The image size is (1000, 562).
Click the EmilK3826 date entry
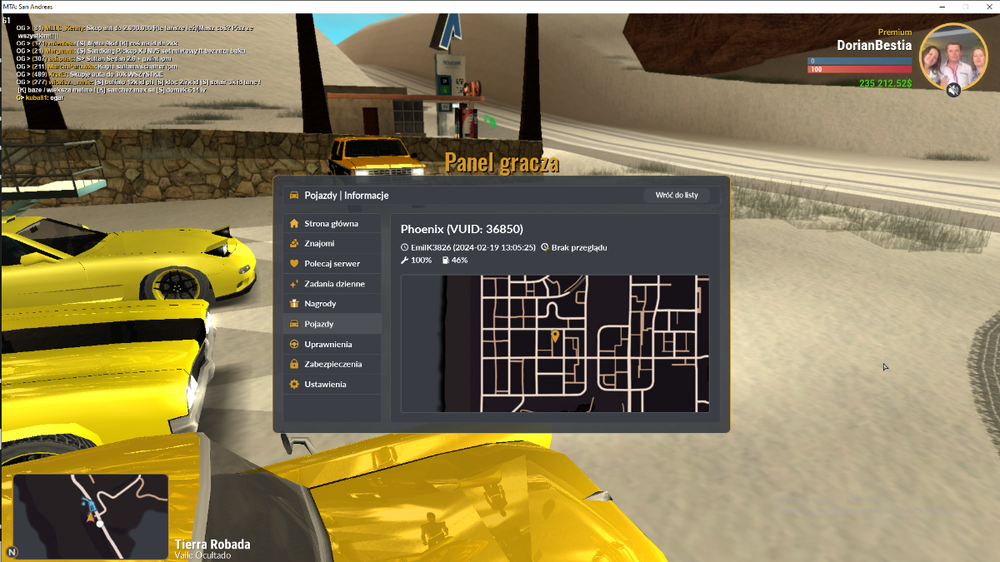coord(473,248)
